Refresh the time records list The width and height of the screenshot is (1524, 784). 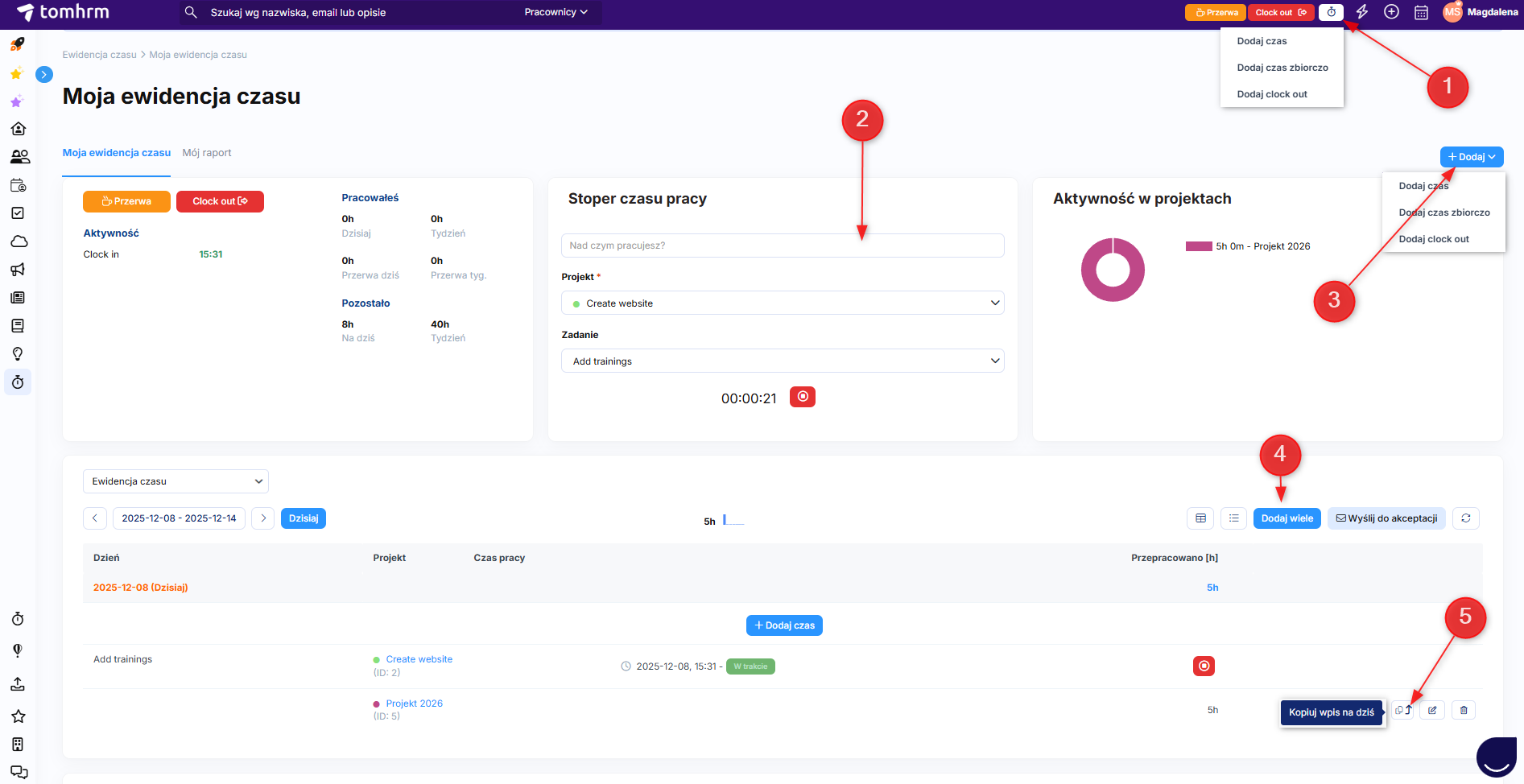tap(1465, 518)
